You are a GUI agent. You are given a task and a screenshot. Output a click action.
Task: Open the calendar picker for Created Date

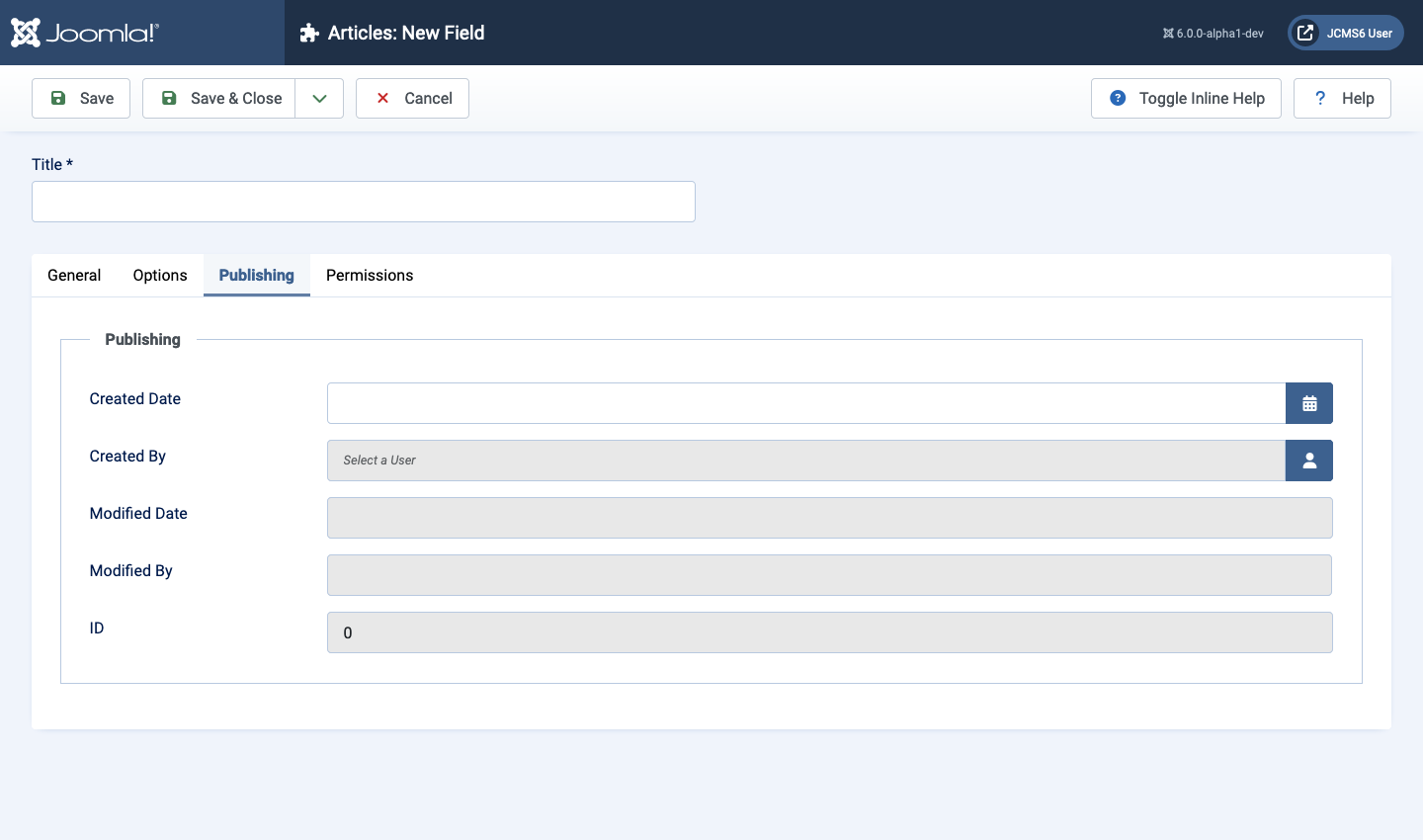point(1309,402)
